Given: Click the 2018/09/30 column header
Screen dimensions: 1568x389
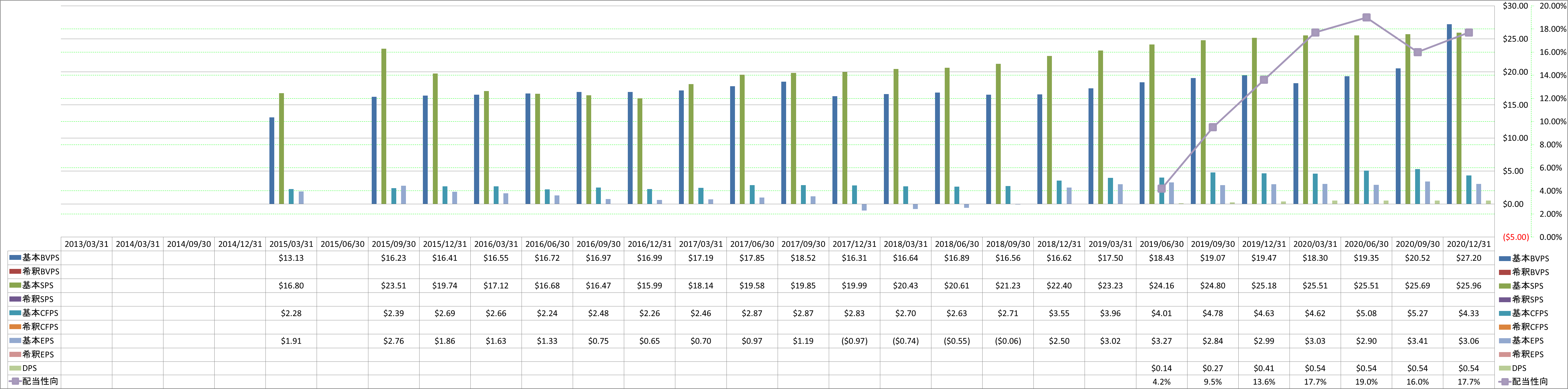Looking at the screenshot, I should [1008, 244].
